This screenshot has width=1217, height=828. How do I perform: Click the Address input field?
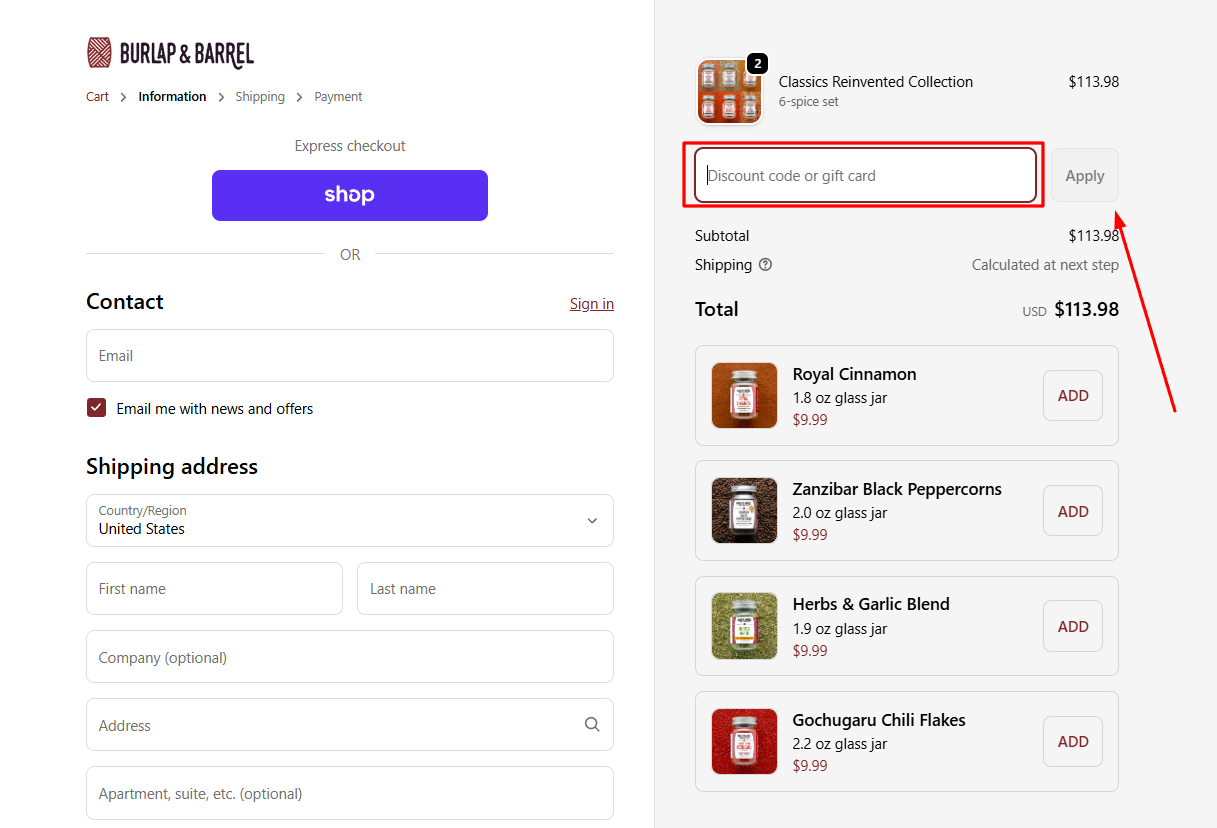point(350,724)
